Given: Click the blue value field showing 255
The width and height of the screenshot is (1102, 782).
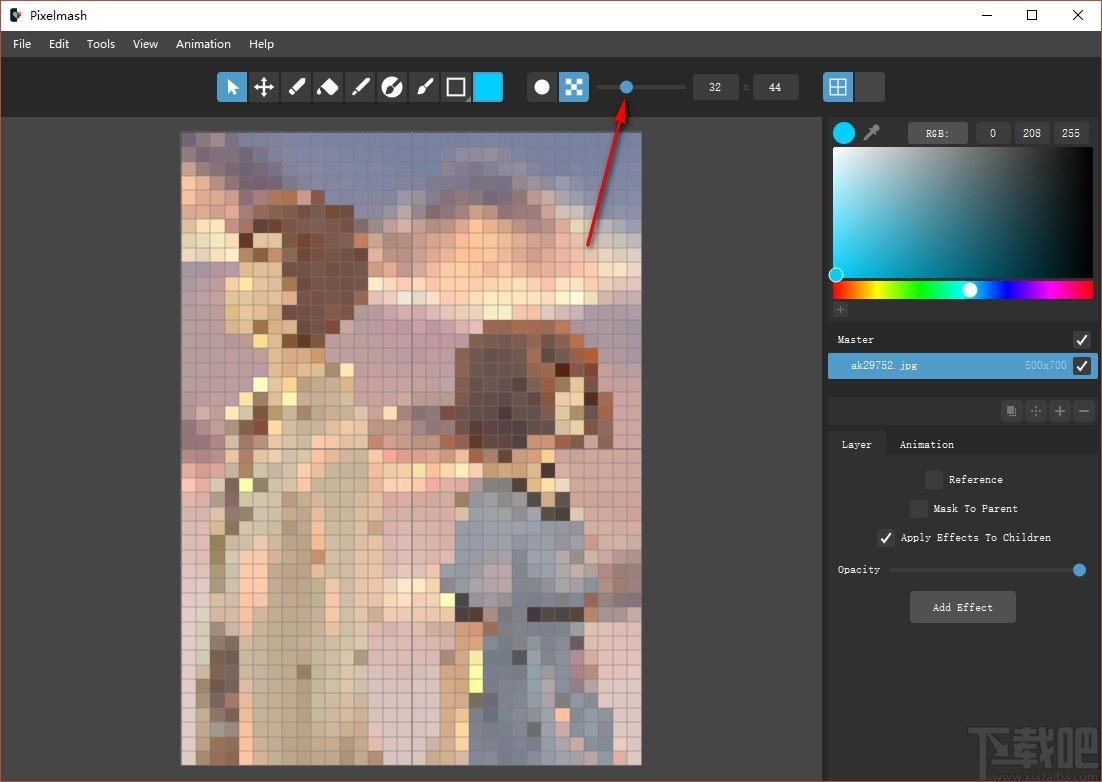Looking at the screenshot, I should tap(1071, 133).
